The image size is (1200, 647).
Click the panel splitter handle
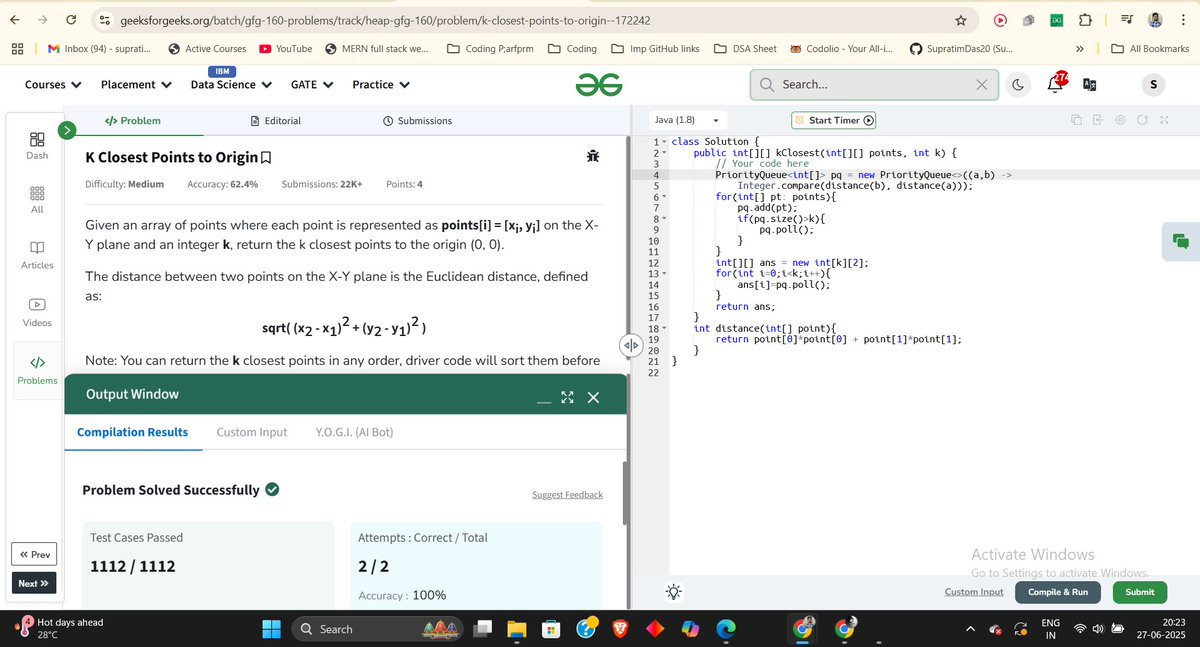[x=630, y=345]
